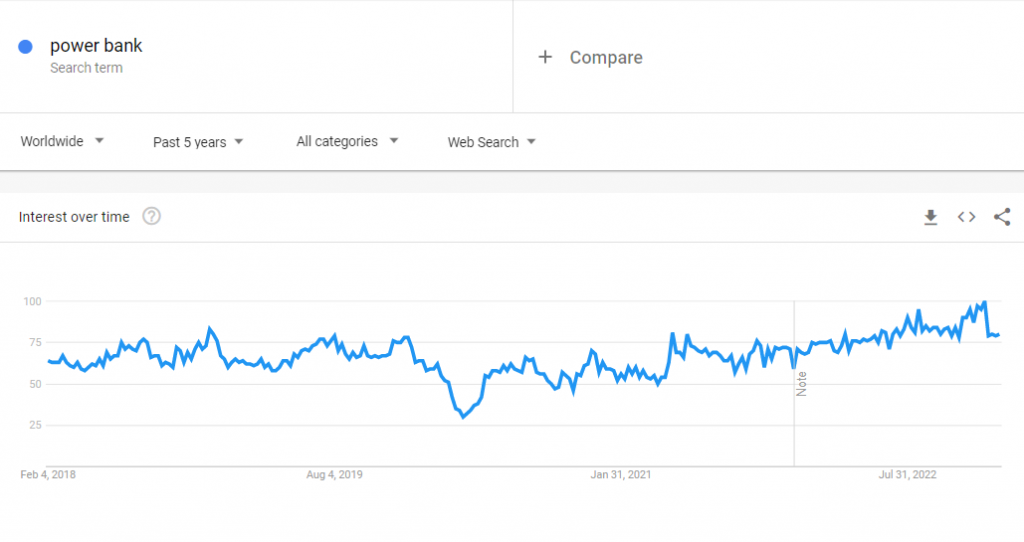Screen dimensions: 1024x542
Task: Click the lowest dip on chart line
Action: click(x=462, y=416)
